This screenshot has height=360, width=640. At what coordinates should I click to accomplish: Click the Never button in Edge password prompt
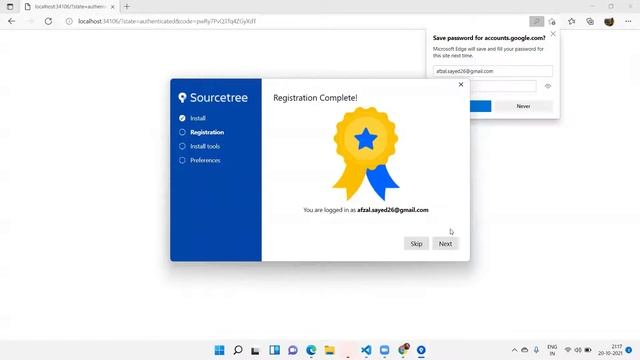(523, 106)
